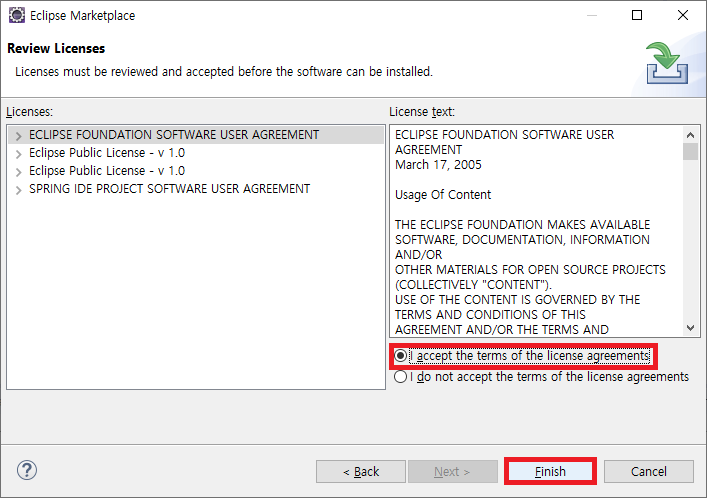The image size is (707, 498).
Task: Click the license text scrollbar thumb
Action: pos(690,151)
